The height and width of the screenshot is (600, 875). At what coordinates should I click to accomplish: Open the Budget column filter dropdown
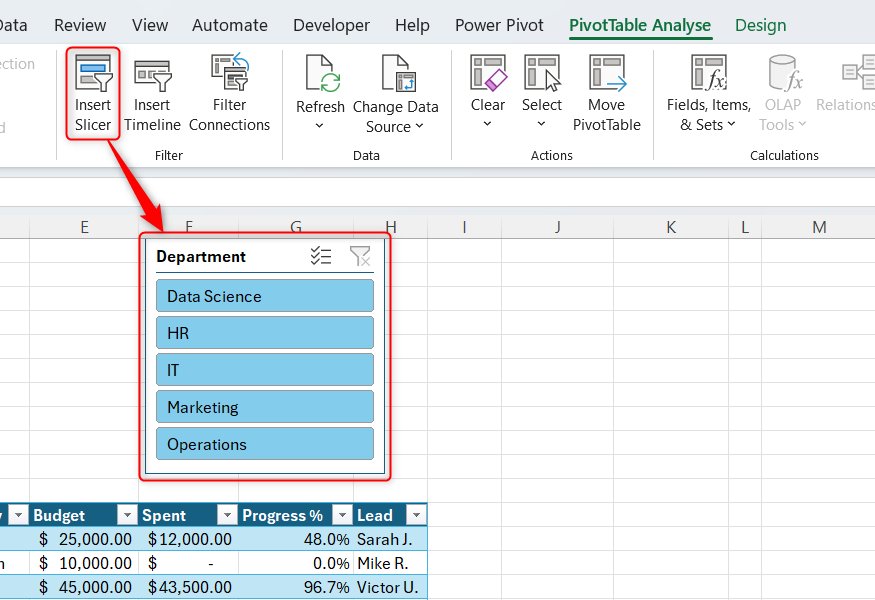[x=127, y=515]
